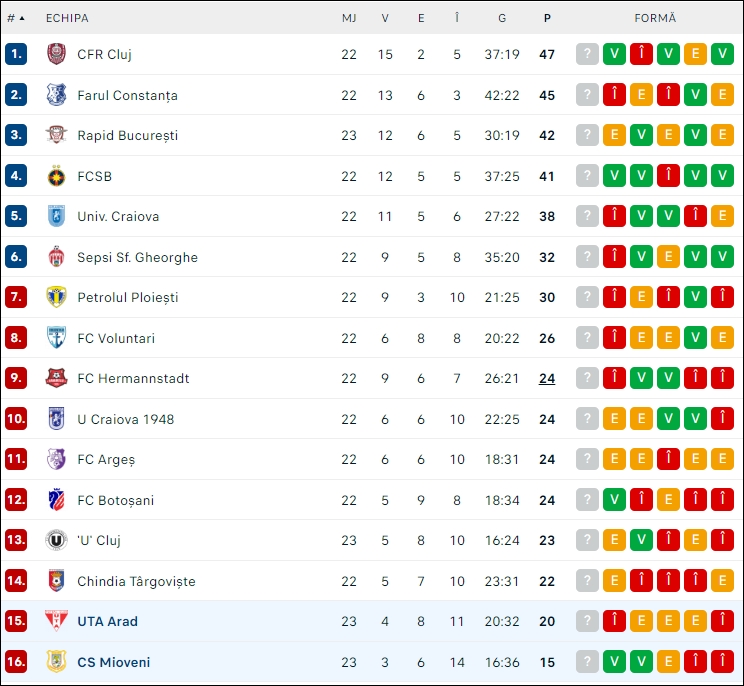
Task: Click FC Hermannstadt's underlined 24 points
Action: tap(547, 379)
